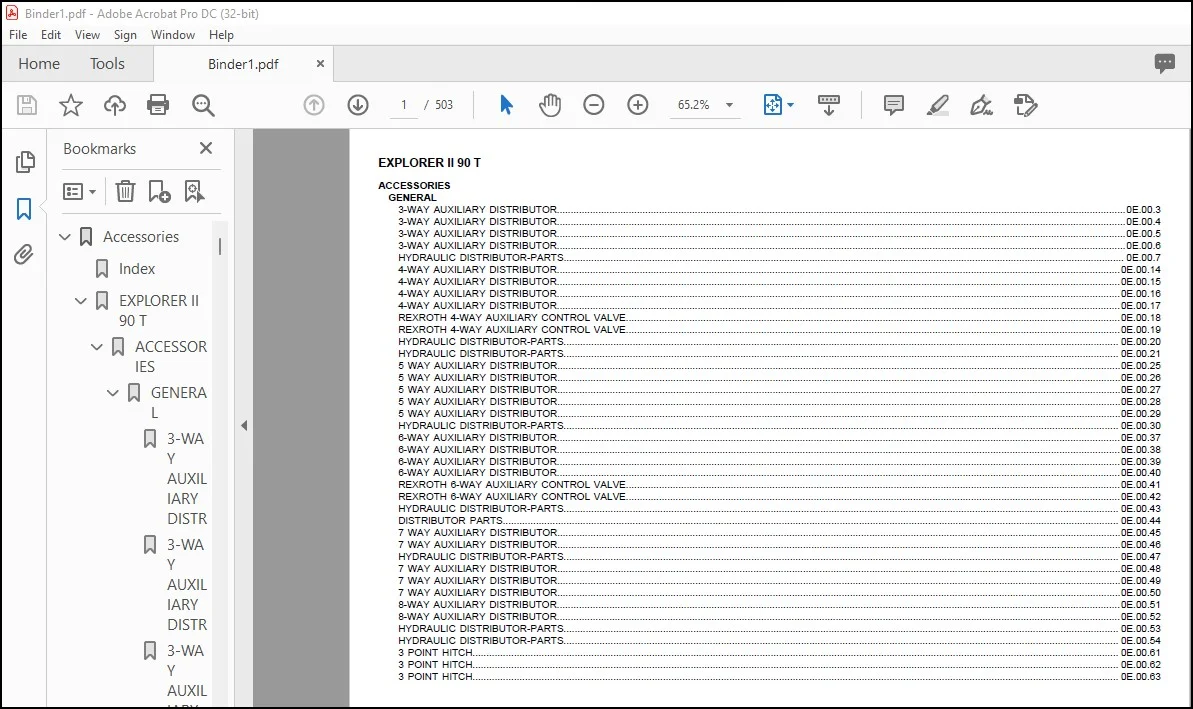Select the Binder1.pdf document tab

coord(243,64)
